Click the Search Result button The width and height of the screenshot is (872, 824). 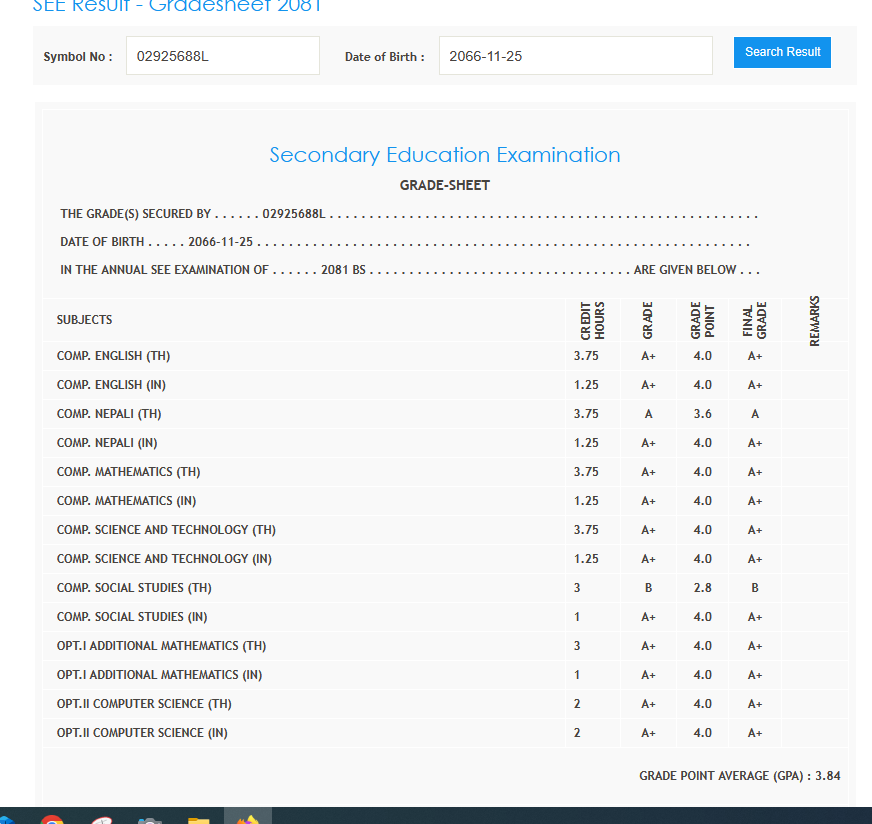pyautogui.click(x=782, y=52)
